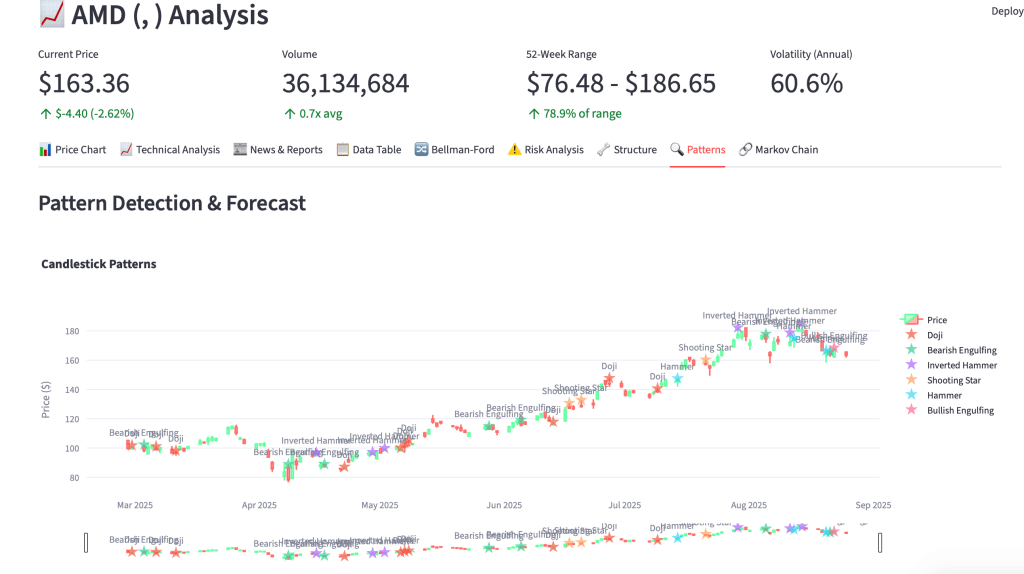This screenshot has width=1024, height=574.
Task: Click the Markov Chain link icon
Action: tap(745, 150)
